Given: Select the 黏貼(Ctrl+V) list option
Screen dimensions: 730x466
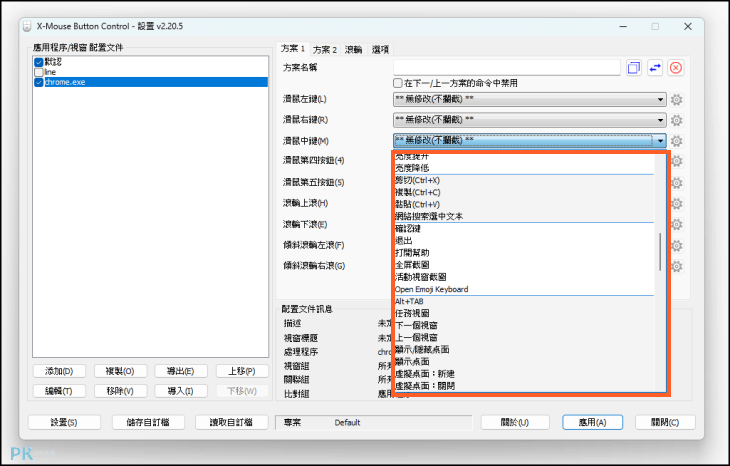Looking at the screenshot, I should (x=524, y=204).
